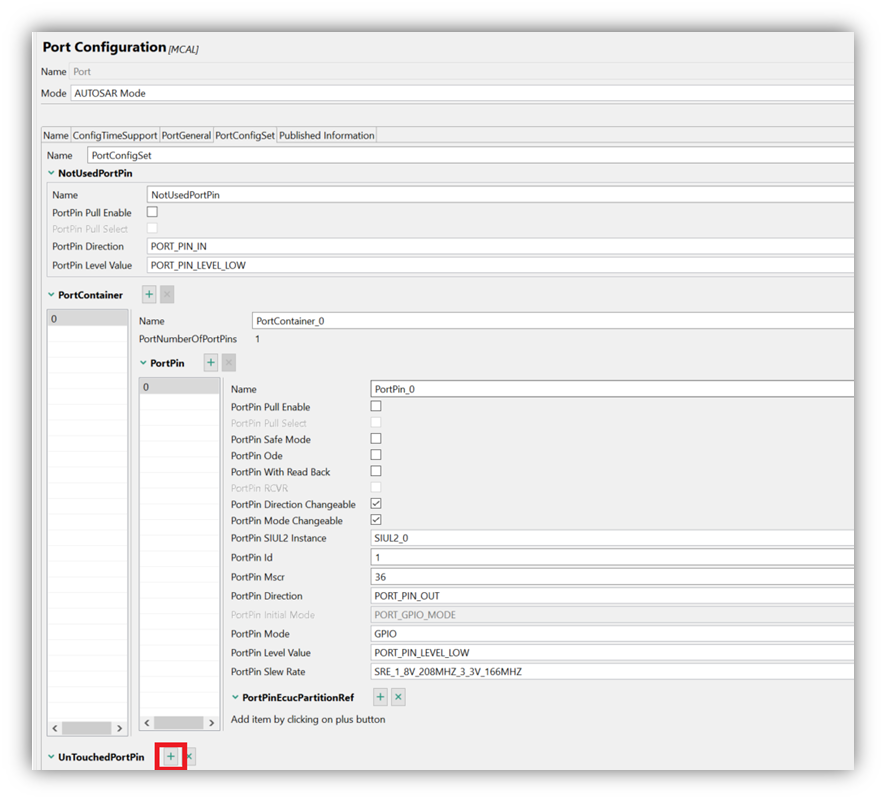
Task: Focus the PortContainer_0 name field
Action: click(x=553, y=321)
